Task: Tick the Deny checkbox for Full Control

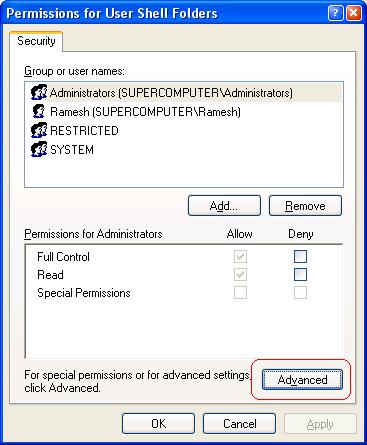Action: tap(300, 257)
